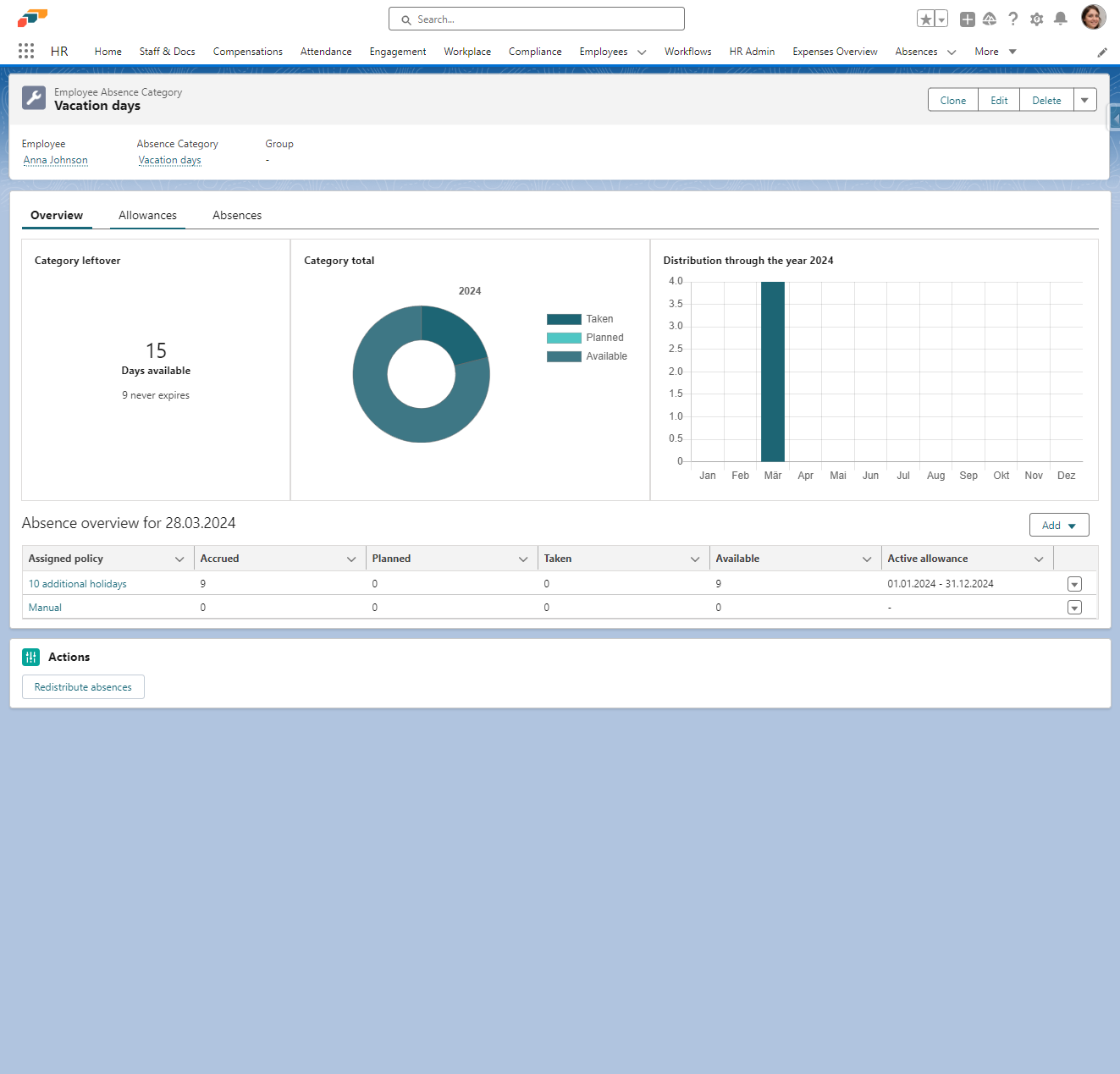Expand the Add dropdown button
1120x1074 pixels.
coord(1059,526)
